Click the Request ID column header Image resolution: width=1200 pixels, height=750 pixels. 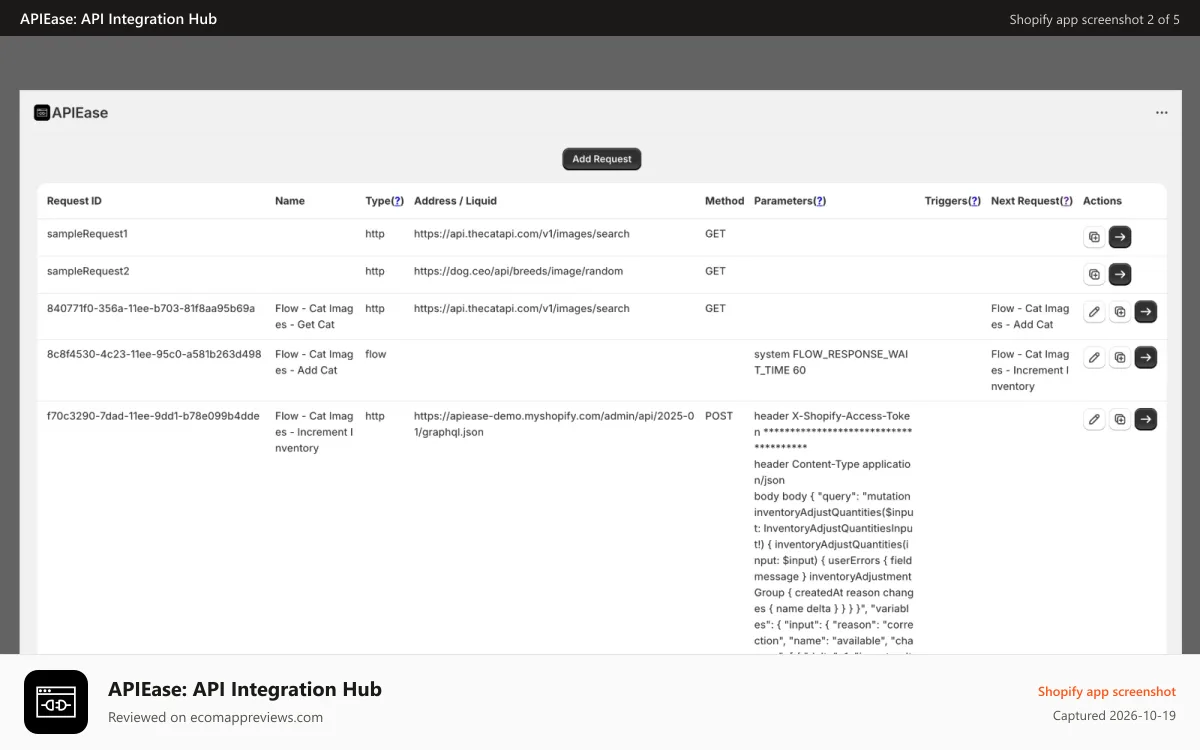pos(74,201)
